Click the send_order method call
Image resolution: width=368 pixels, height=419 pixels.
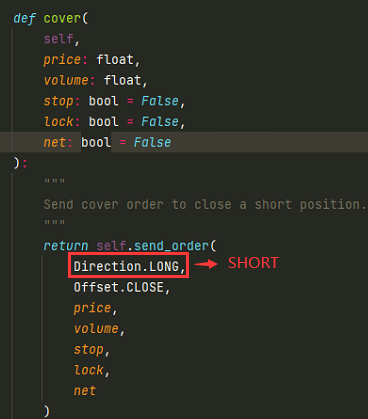(171, 246)
